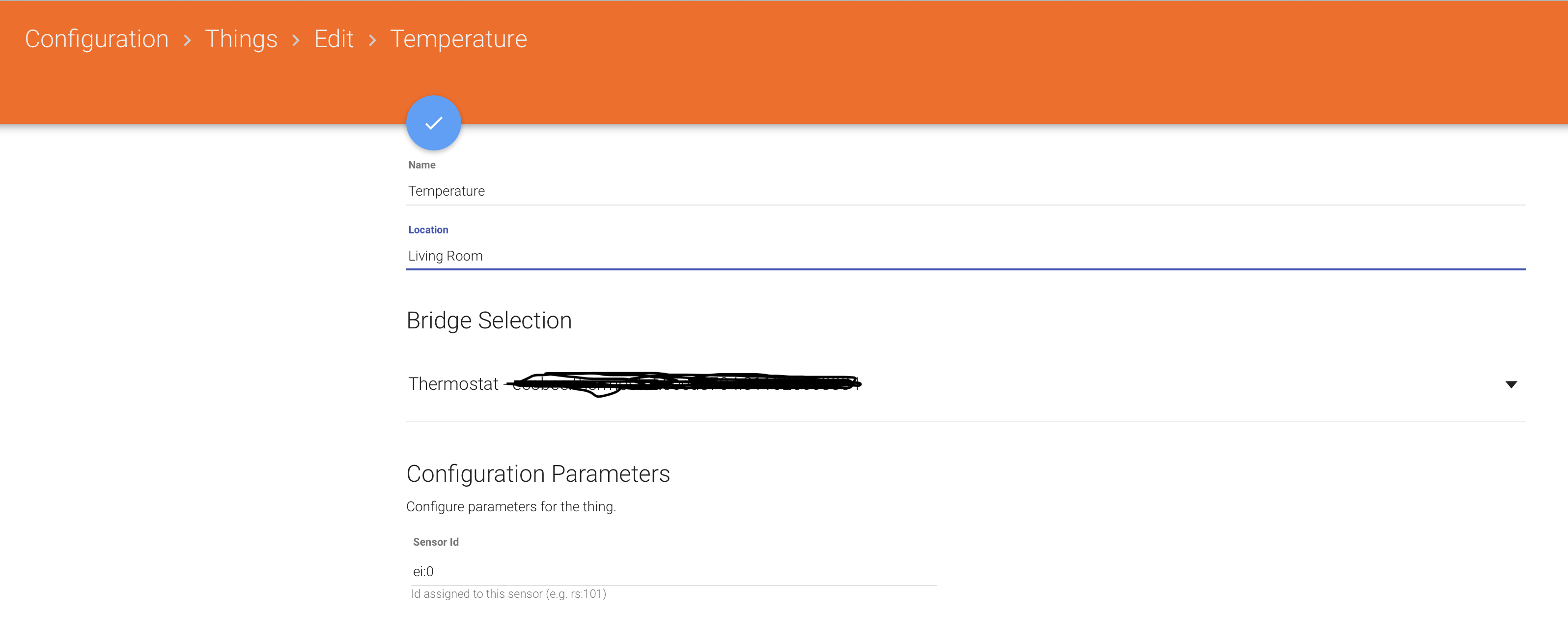Click the chevron after Things breadcrumb

tap(296, 40)
